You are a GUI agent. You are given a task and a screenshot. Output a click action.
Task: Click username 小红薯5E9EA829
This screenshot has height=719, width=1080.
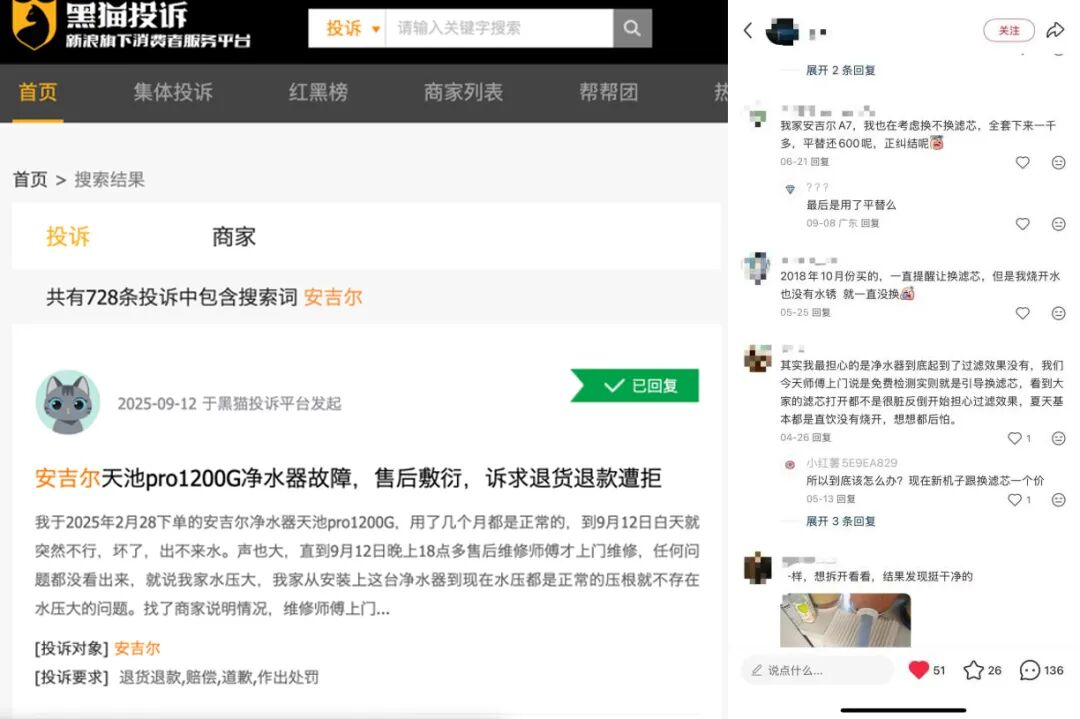pos(851,463)
